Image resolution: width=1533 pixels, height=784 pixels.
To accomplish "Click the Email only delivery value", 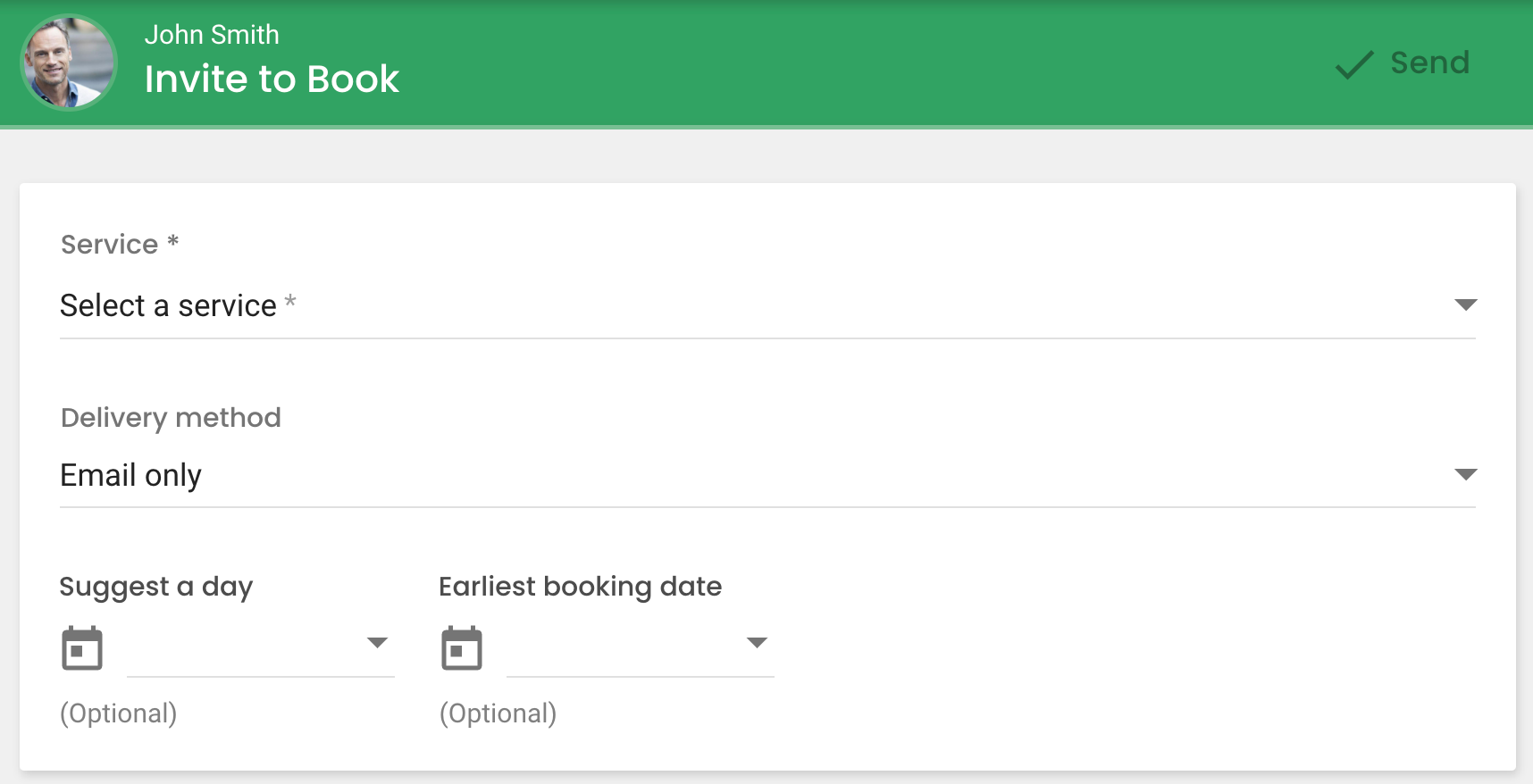I will point(130,476).
